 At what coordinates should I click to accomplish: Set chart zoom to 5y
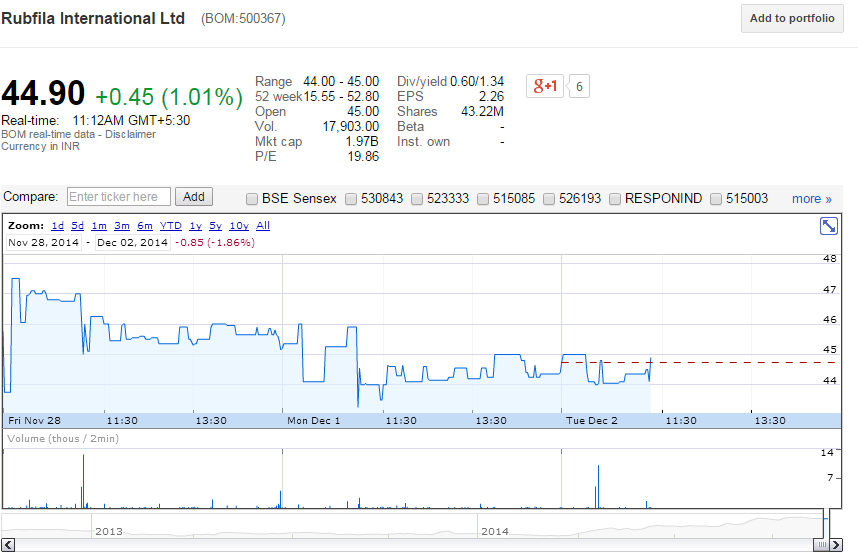pos(216,225)
